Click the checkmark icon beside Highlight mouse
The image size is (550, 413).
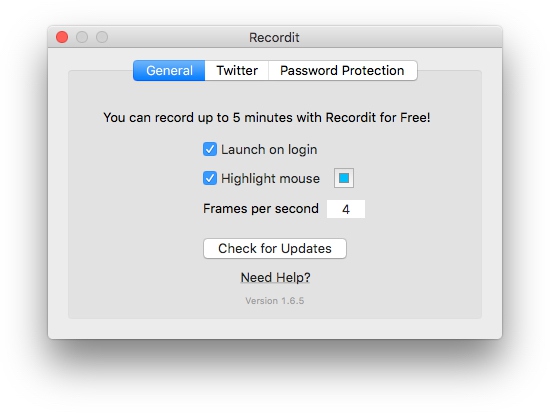(x=210, y=178)
